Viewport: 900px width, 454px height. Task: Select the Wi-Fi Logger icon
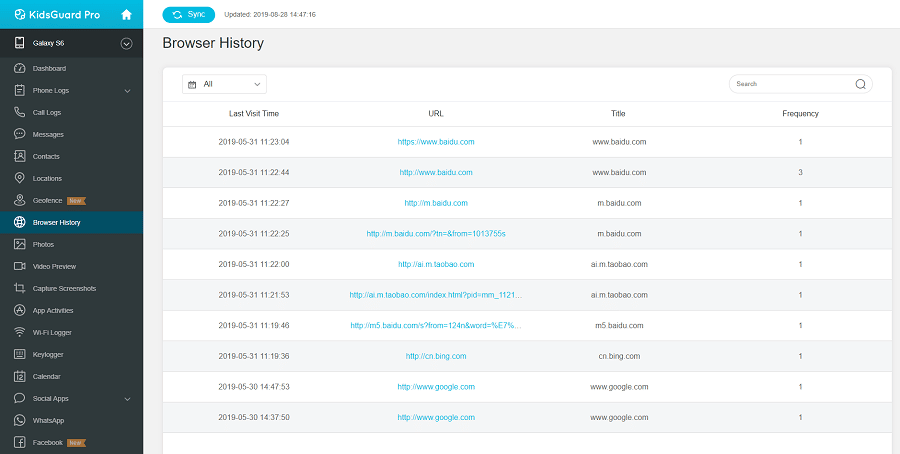(x=20, y=332)
